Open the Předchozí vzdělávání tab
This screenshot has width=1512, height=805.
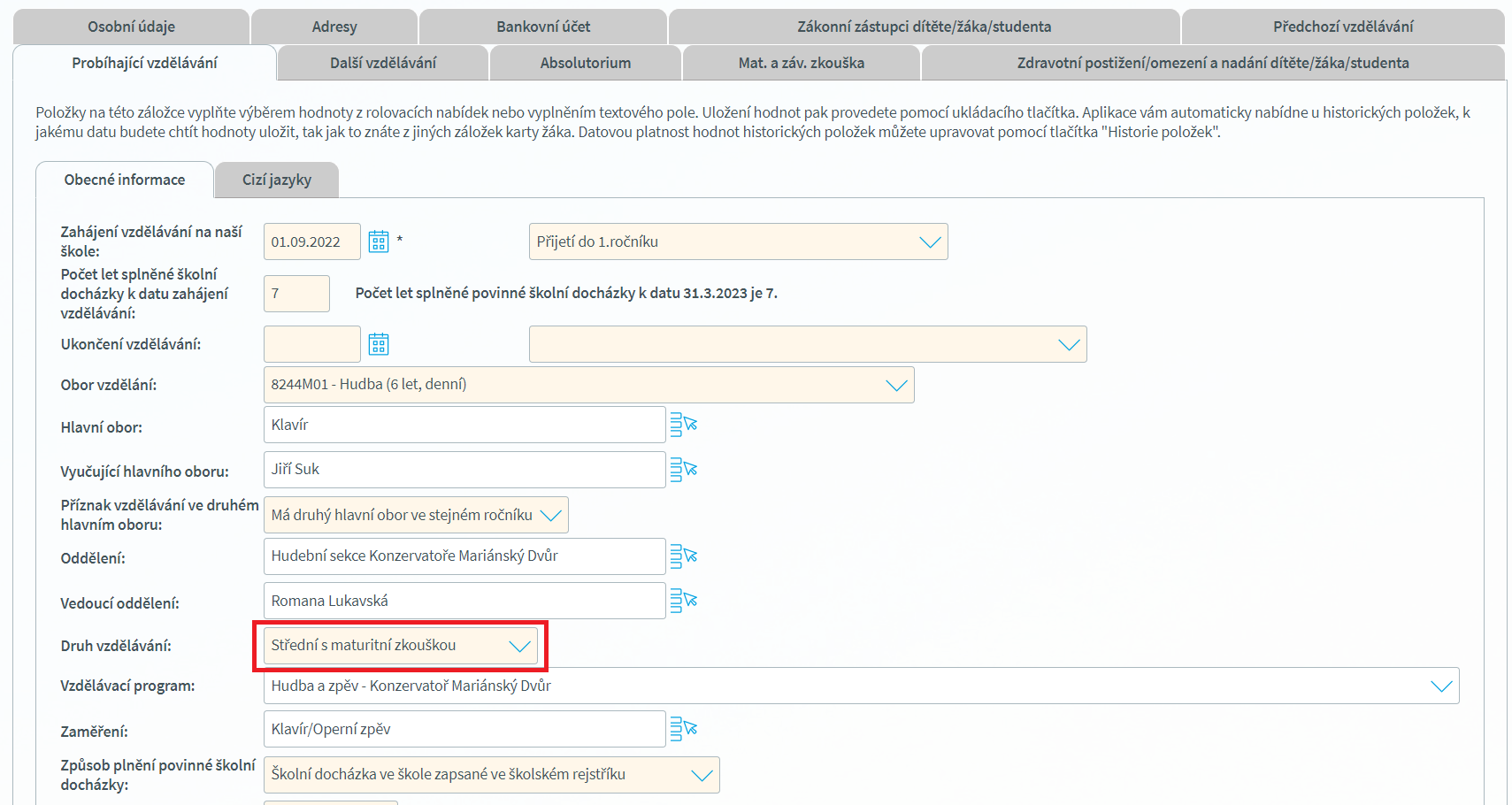tap(1343, 27)
